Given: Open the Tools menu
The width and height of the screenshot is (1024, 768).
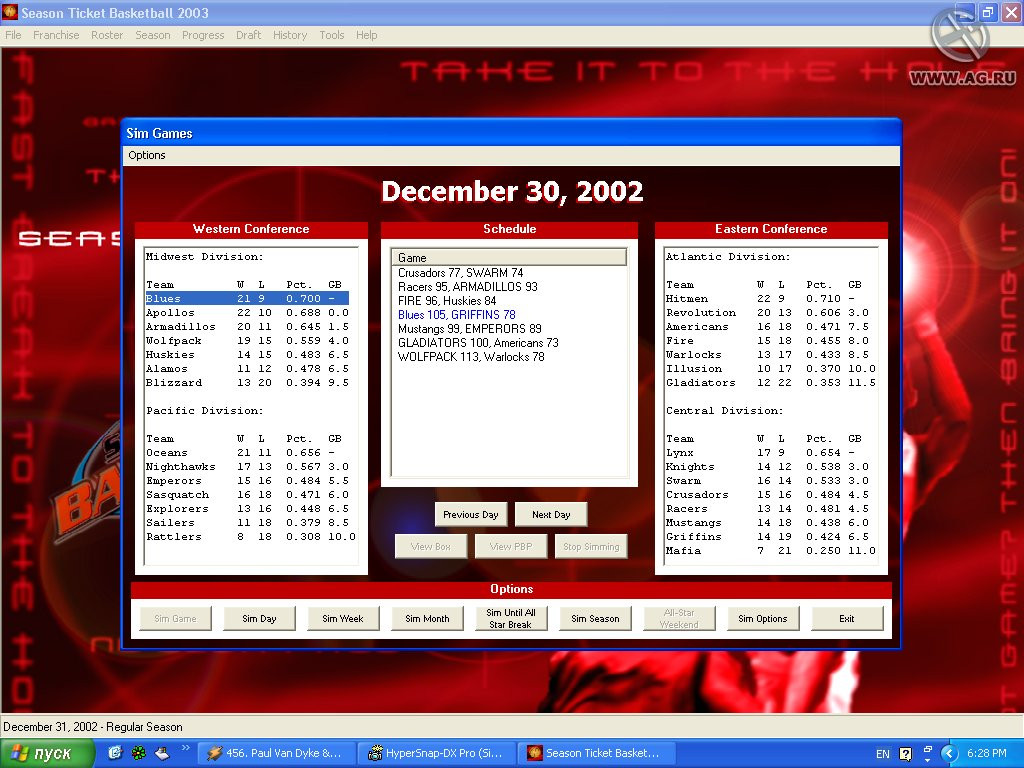Looking at the screenshot, I should click(x=332, y=35).
